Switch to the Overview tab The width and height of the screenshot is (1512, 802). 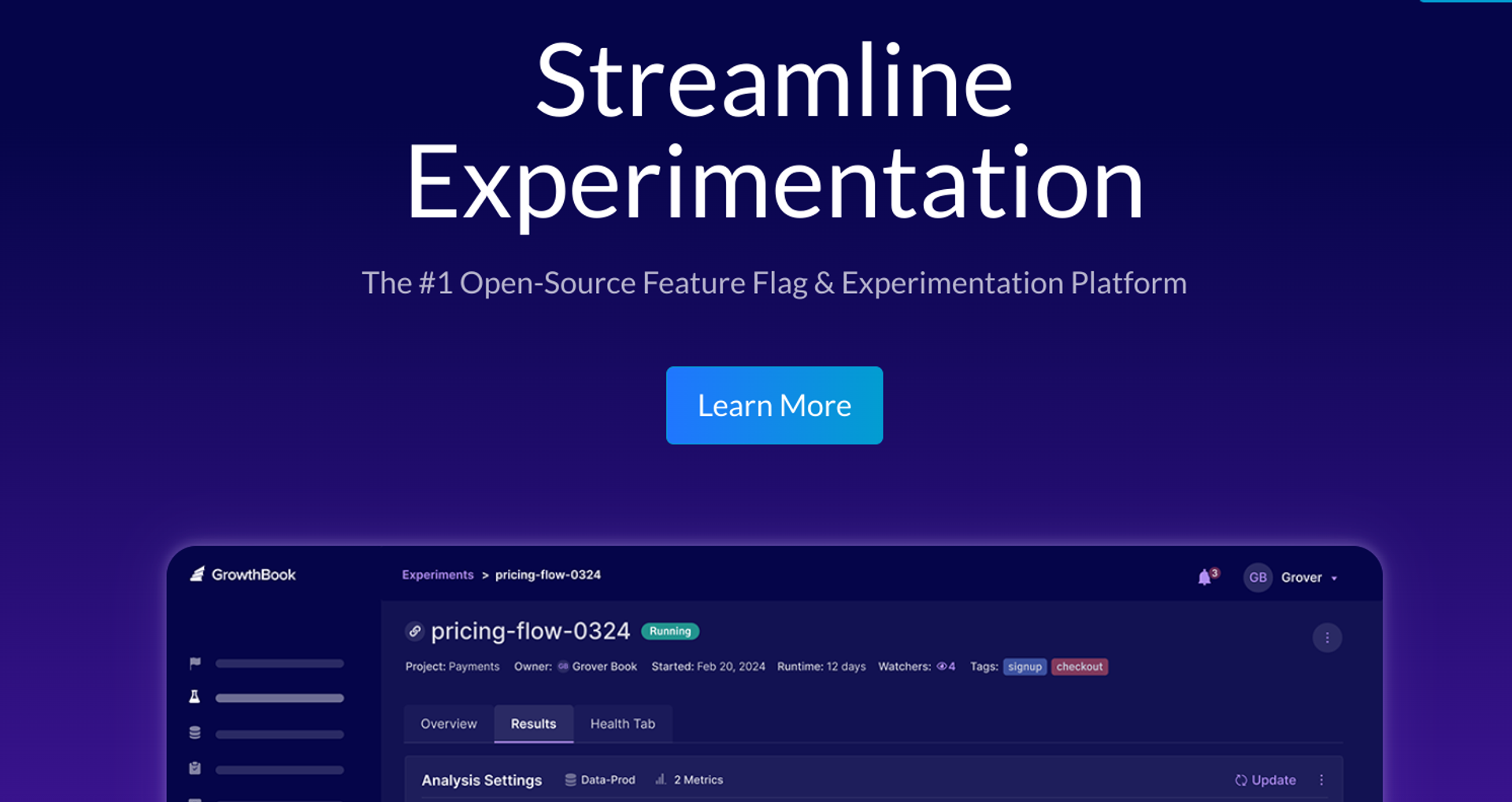click(x=449, y=723)
